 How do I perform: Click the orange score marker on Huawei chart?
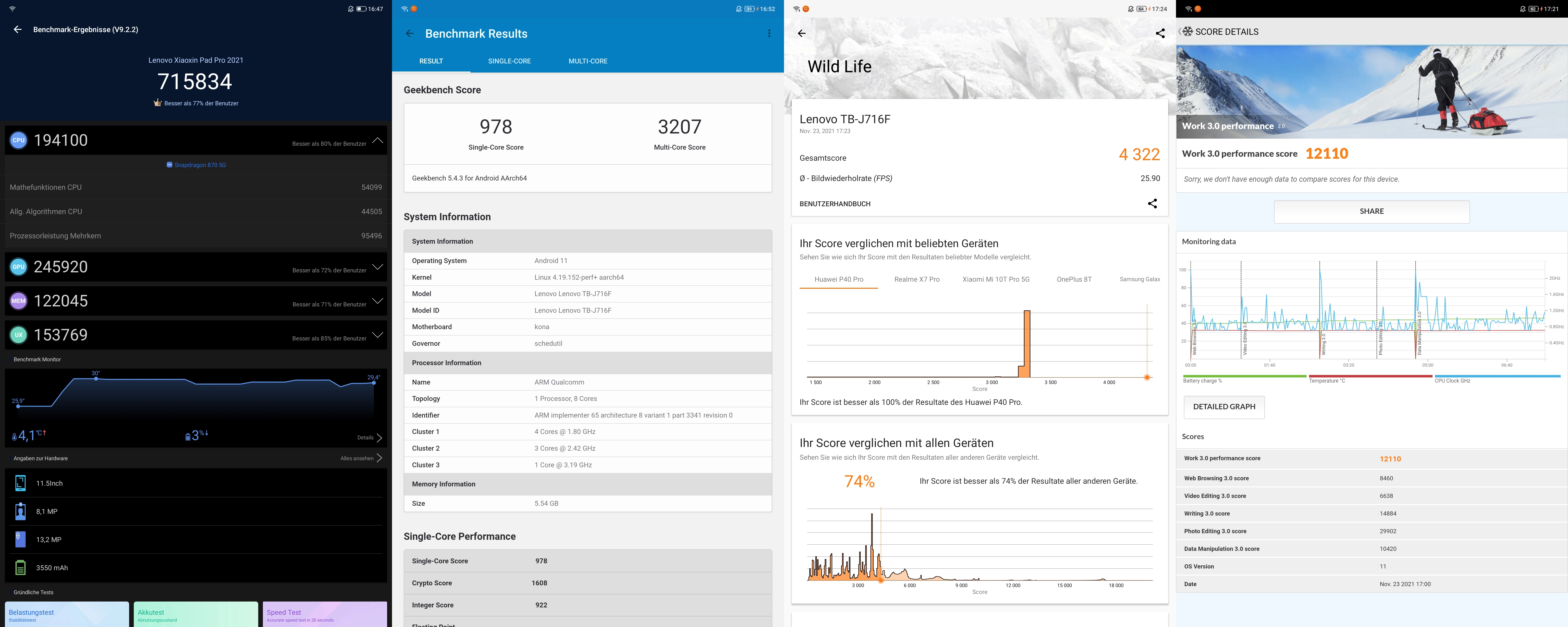1147,377
